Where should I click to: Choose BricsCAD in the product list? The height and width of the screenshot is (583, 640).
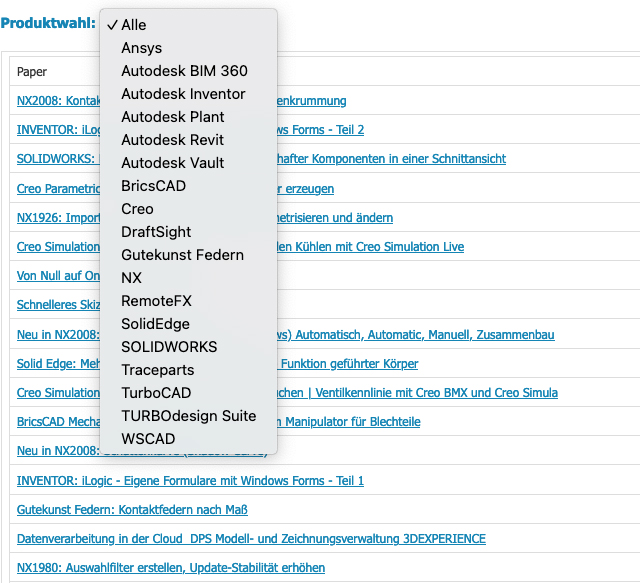pos(188,186)
